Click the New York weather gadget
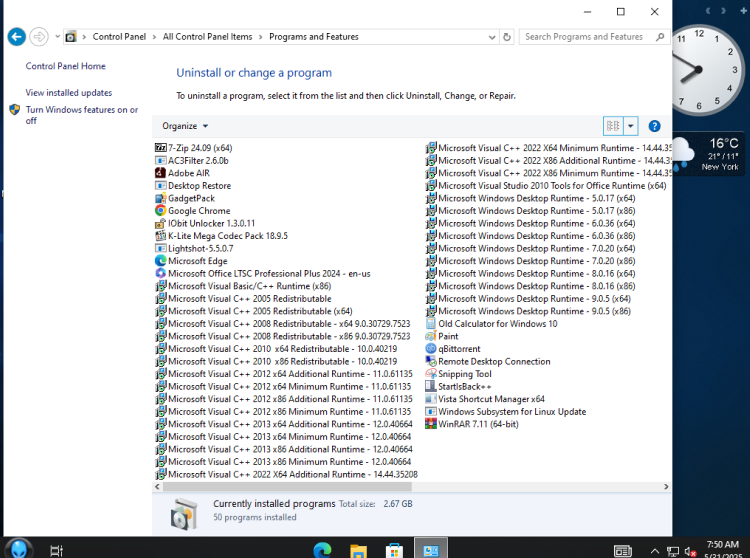Screen dimensions: 750x558 pyautogui.click(x=708, y=154)
